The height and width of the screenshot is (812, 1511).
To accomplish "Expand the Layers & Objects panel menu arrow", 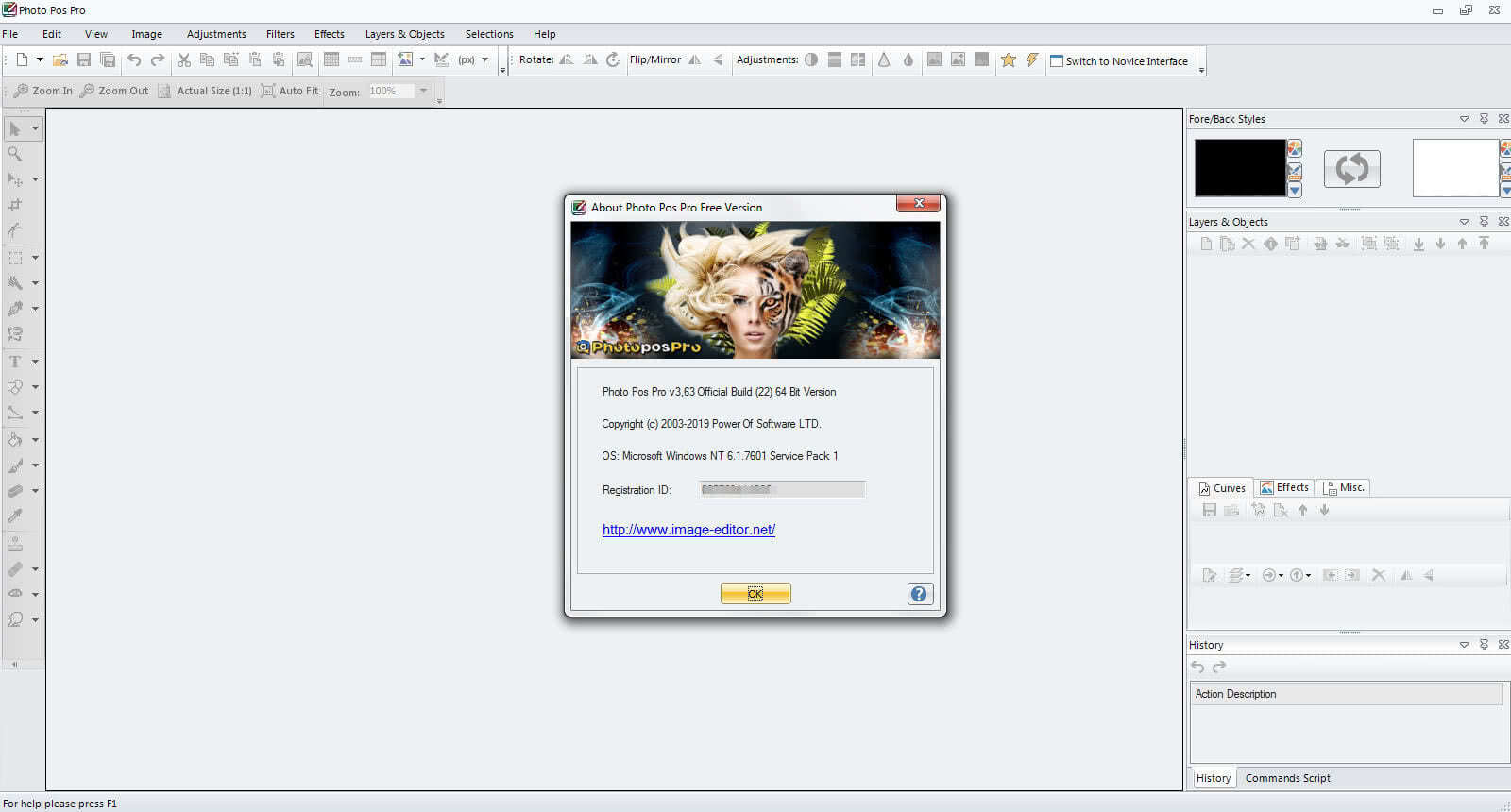I will 1465,222.
